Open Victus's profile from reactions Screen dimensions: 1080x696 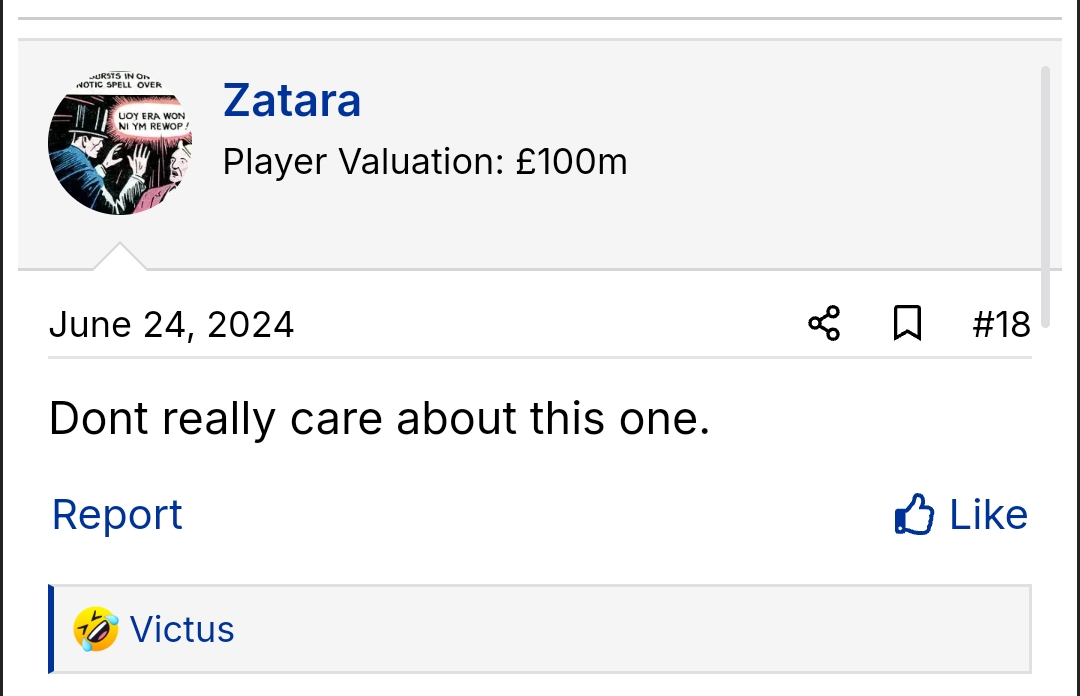(182, 630)
